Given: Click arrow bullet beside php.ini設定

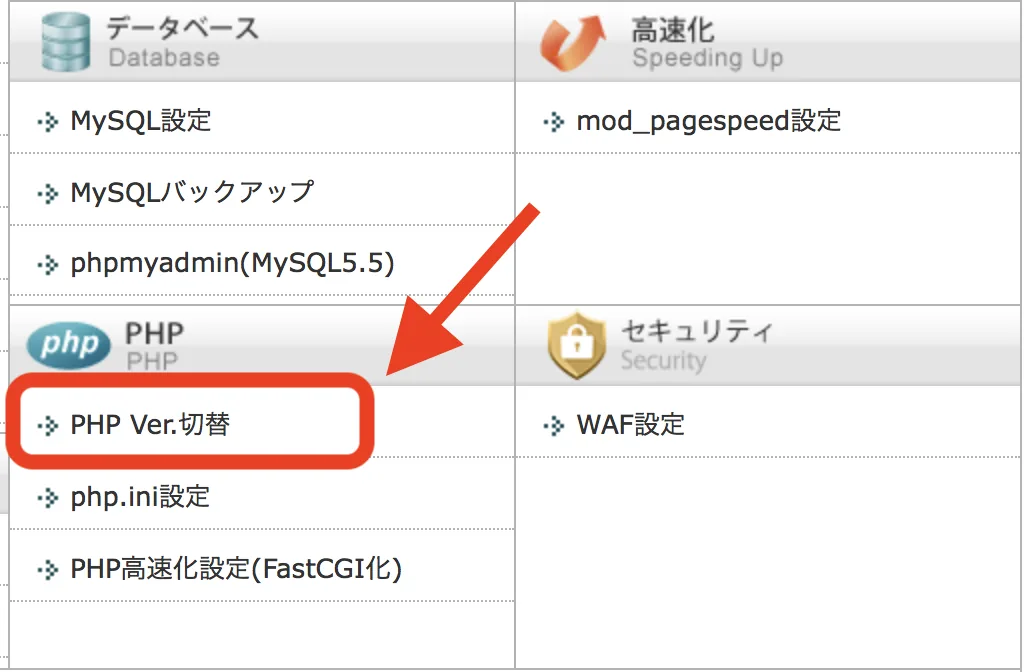Looking at the screenshot, I should click(x=47, y=498).
